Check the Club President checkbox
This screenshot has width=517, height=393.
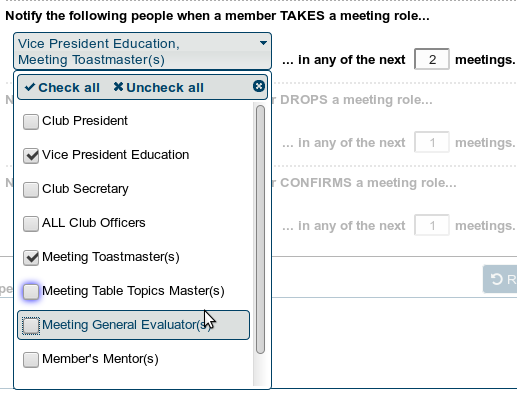[x=31, y=121]
